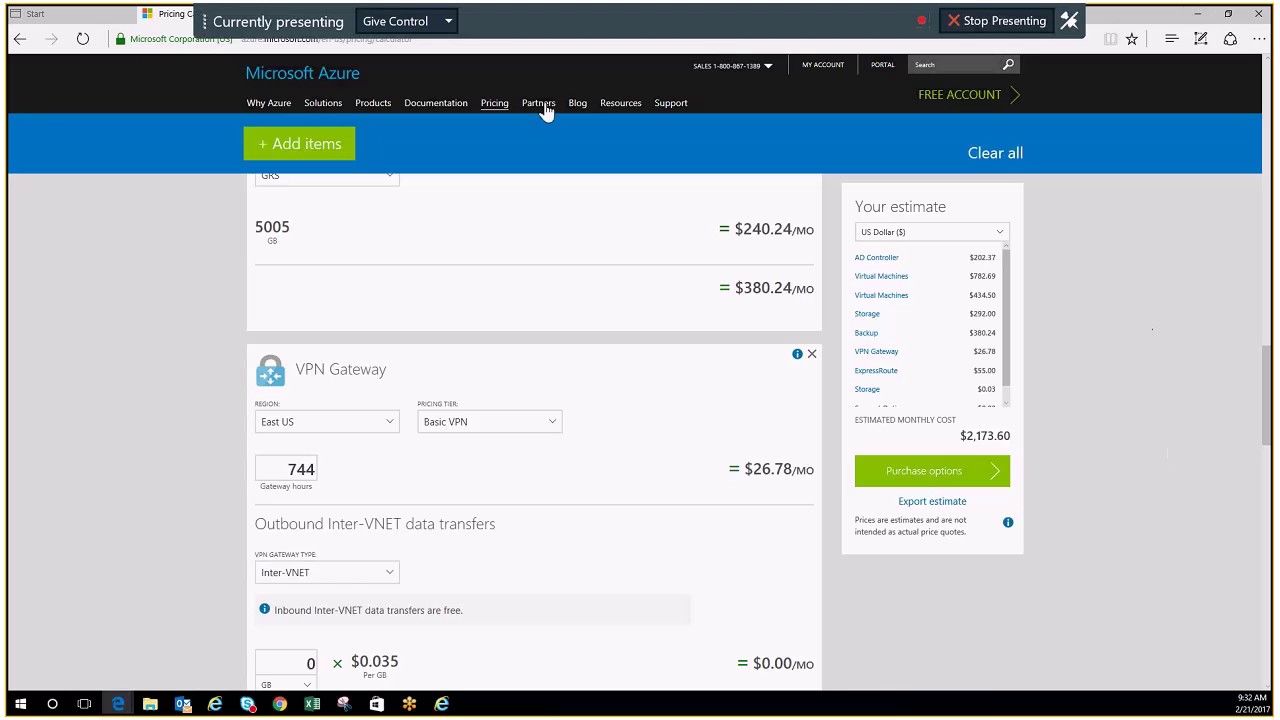Open Snipping Tool from taskbar
Viewport: 1280px width, 720px height.
(344, 704)
